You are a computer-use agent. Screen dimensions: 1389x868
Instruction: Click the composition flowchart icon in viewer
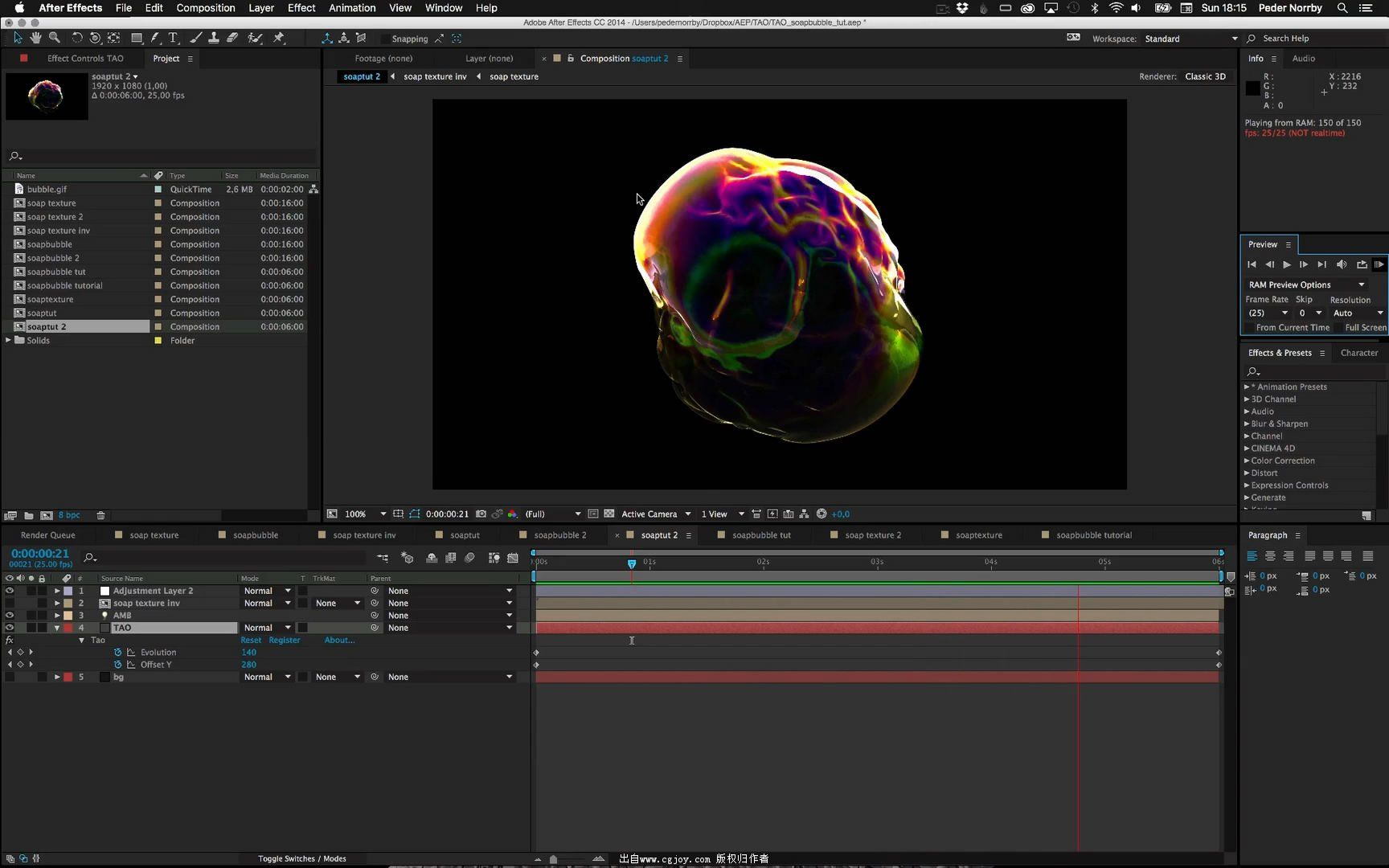[x=804, y=514]
